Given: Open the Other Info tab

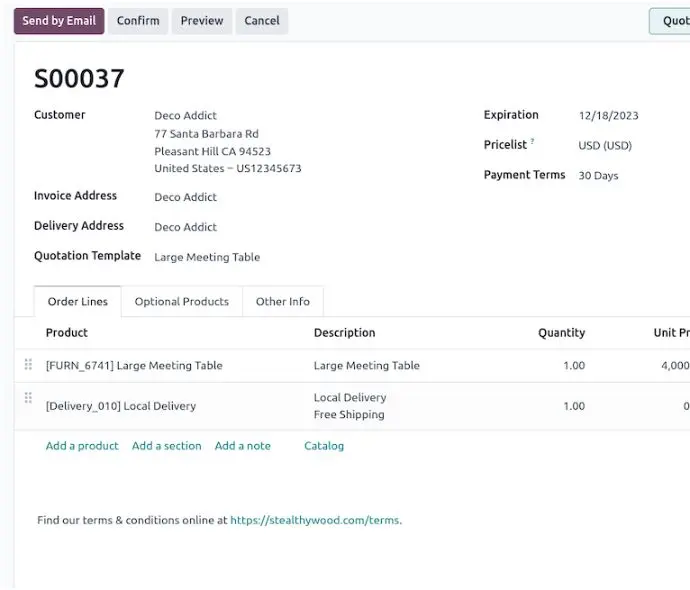Looking at the screenshot, I should (283, 301).
